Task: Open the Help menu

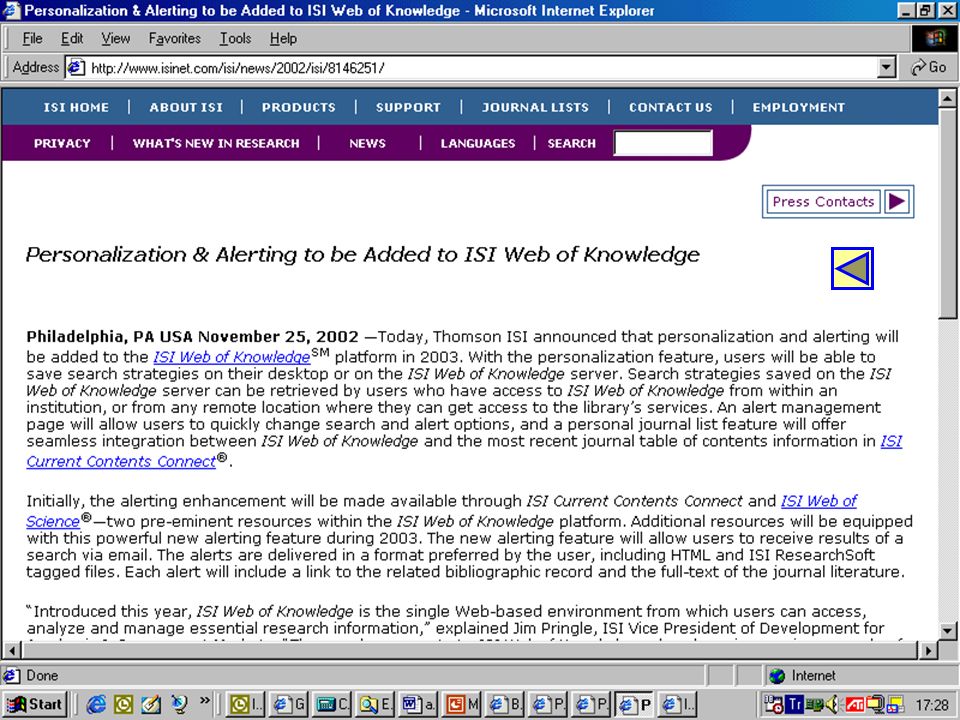Action: click(x=283, y=39)
